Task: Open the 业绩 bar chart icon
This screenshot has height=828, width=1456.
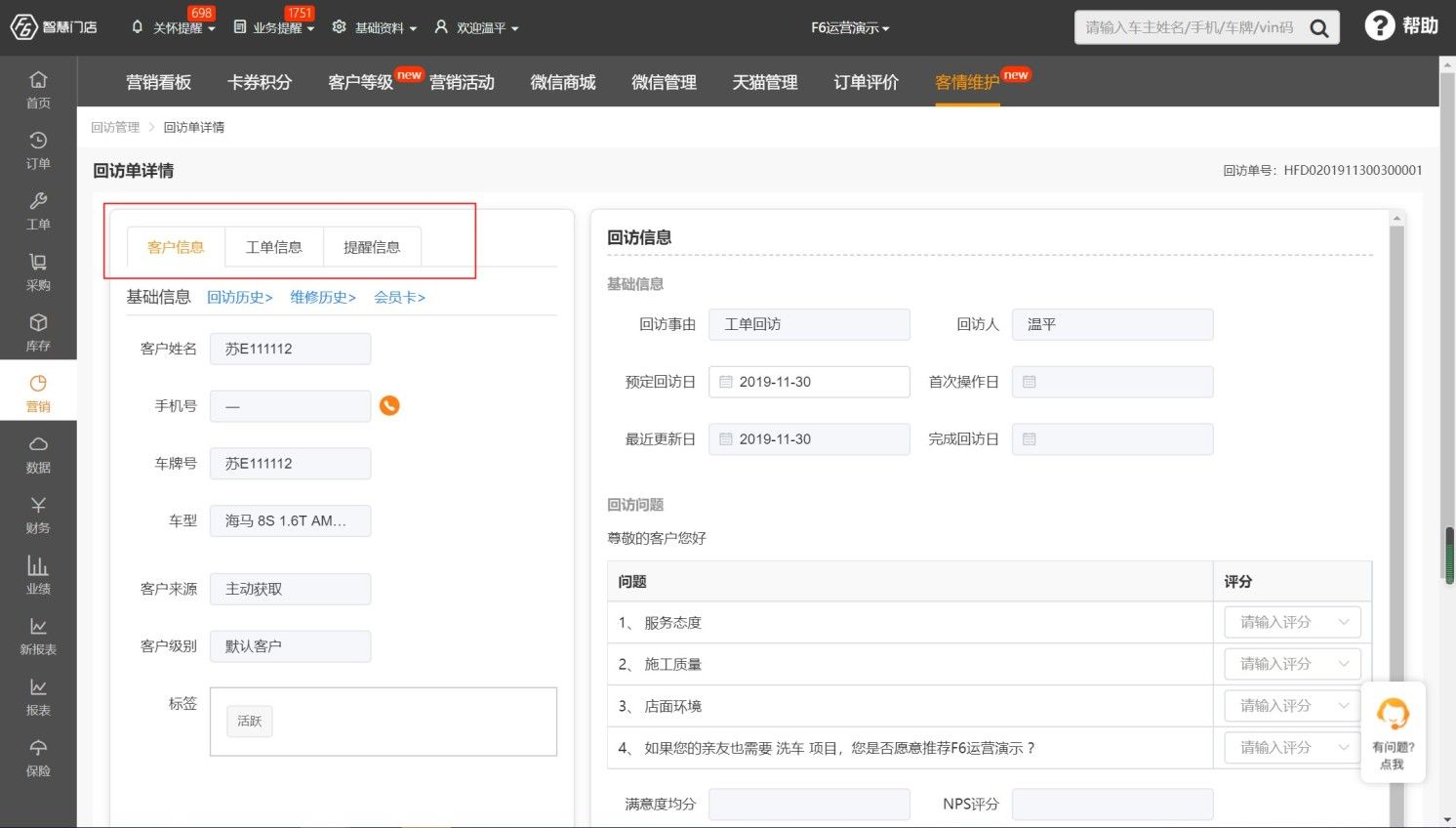Action: click(38, 575)
